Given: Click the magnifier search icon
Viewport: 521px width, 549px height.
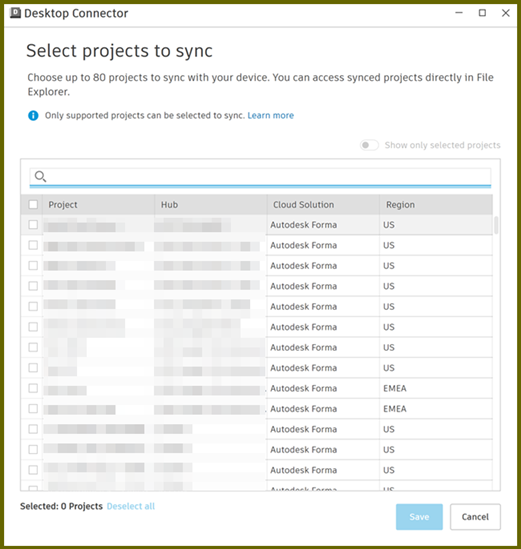Looking at the screenshot, I should click(x=40, y=176).
